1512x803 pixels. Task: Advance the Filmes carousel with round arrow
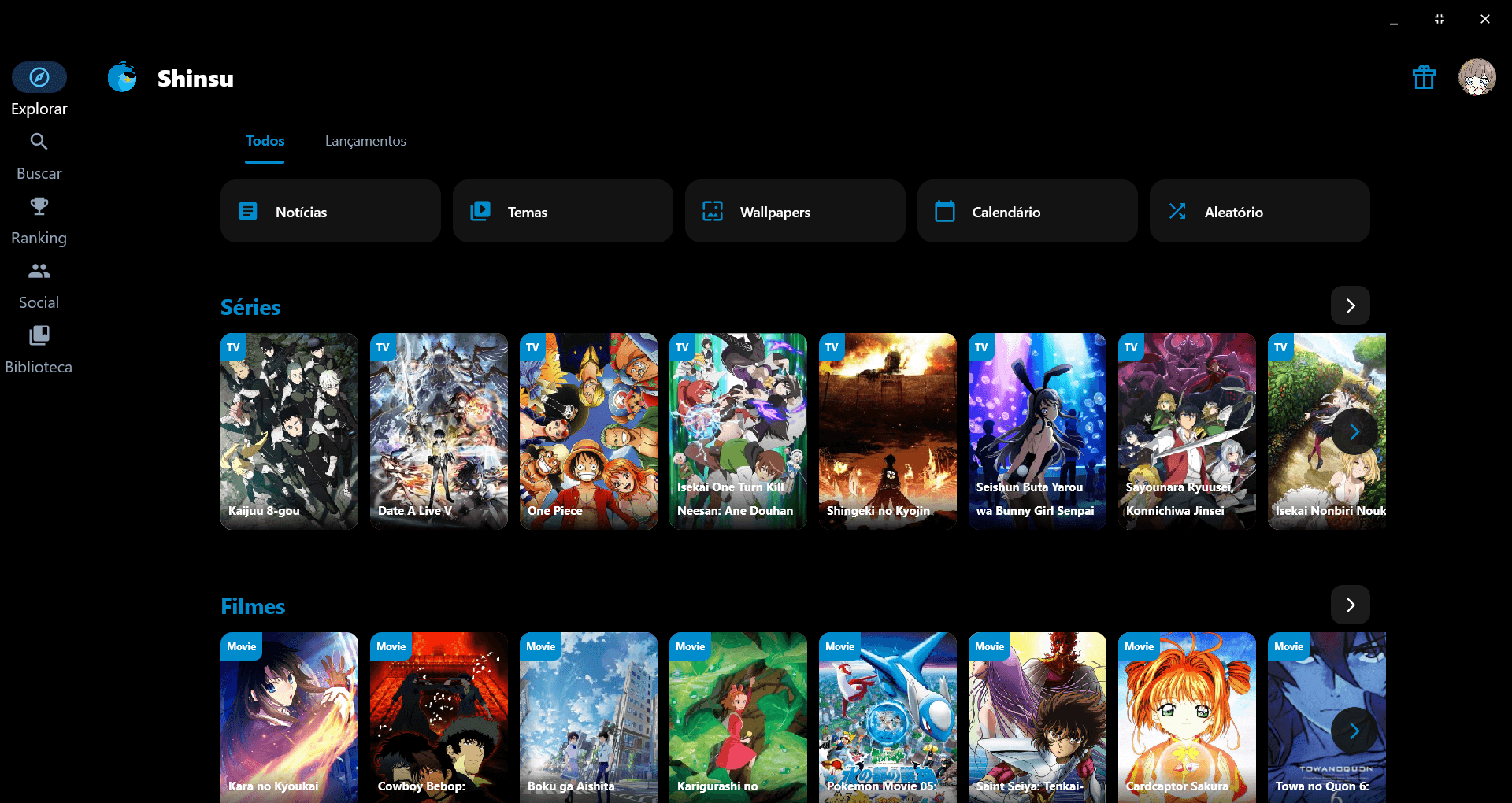click(1354, 731)
